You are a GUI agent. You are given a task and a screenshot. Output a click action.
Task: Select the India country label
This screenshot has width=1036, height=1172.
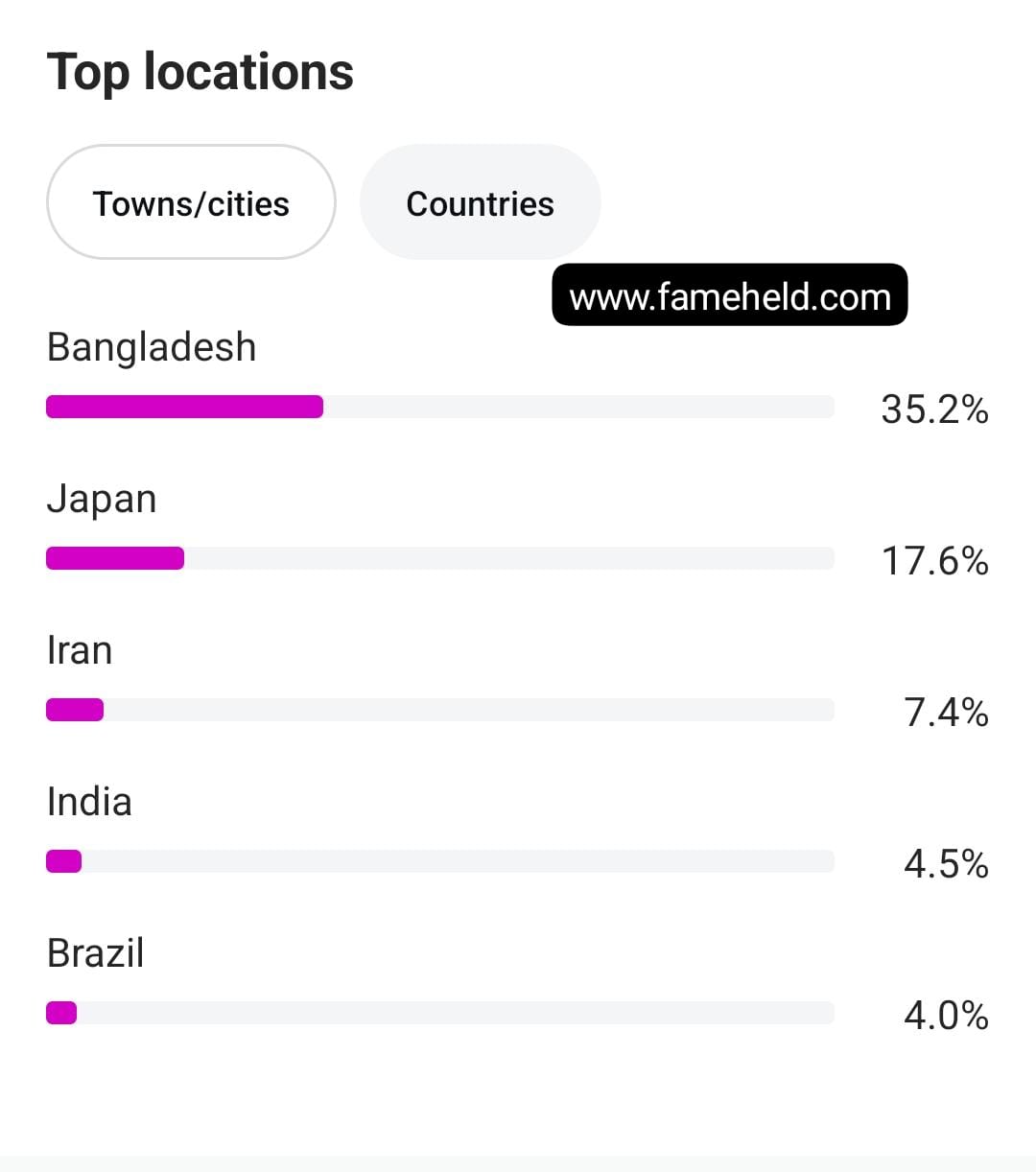(x=89, y=802)
